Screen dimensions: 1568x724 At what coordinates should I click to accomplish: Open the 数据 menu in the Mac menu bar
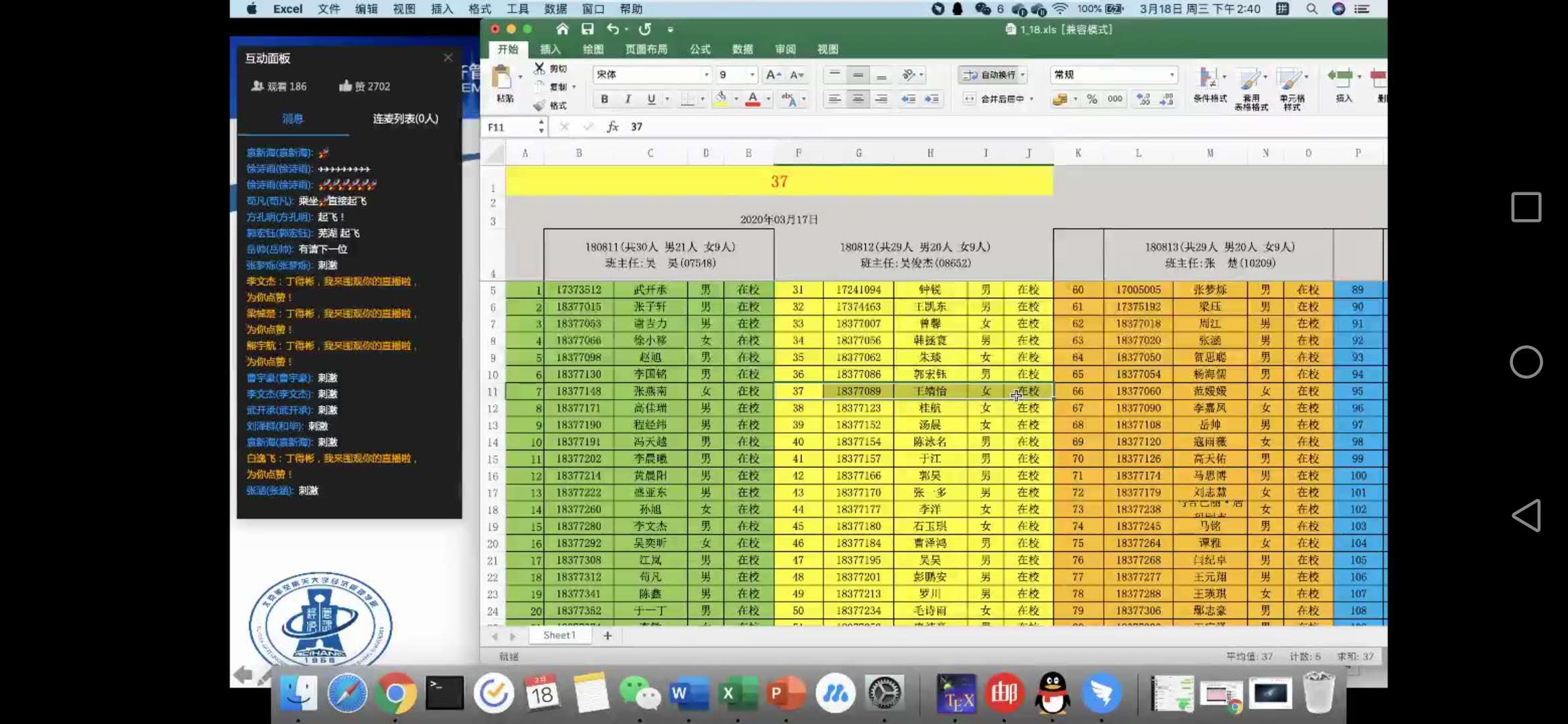[556, 9]
